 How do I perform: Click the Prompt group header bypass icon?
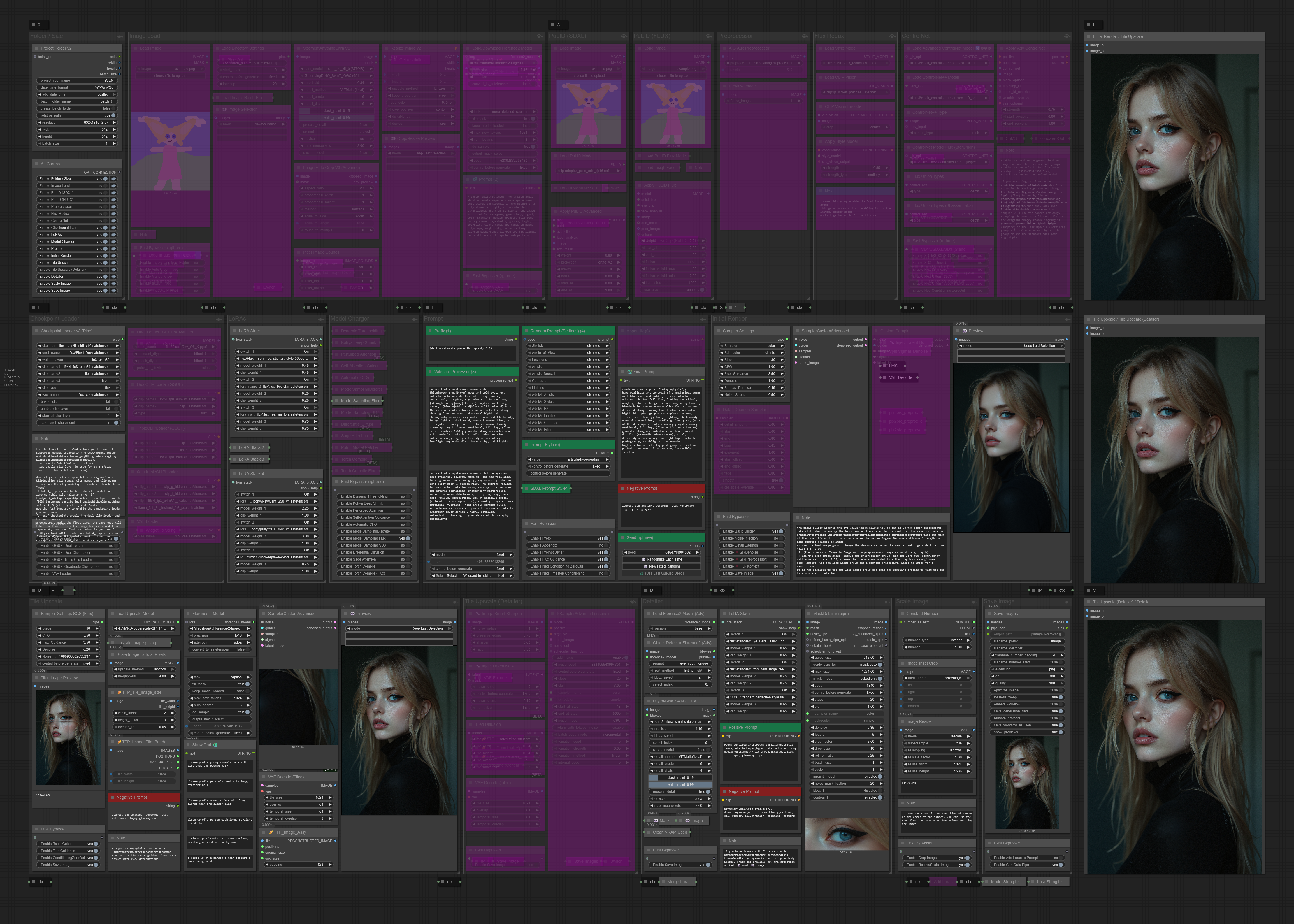(703, 319)
